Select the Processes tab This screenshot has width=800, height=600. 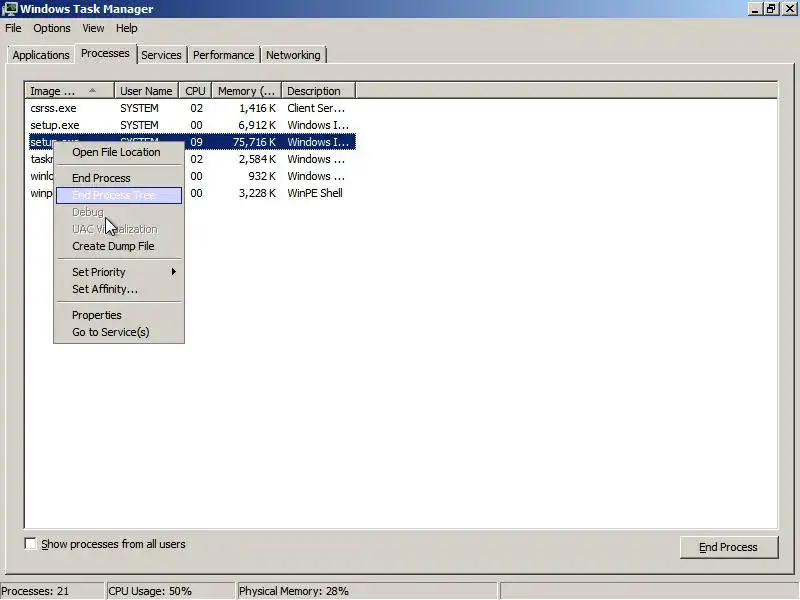(105, 54)
